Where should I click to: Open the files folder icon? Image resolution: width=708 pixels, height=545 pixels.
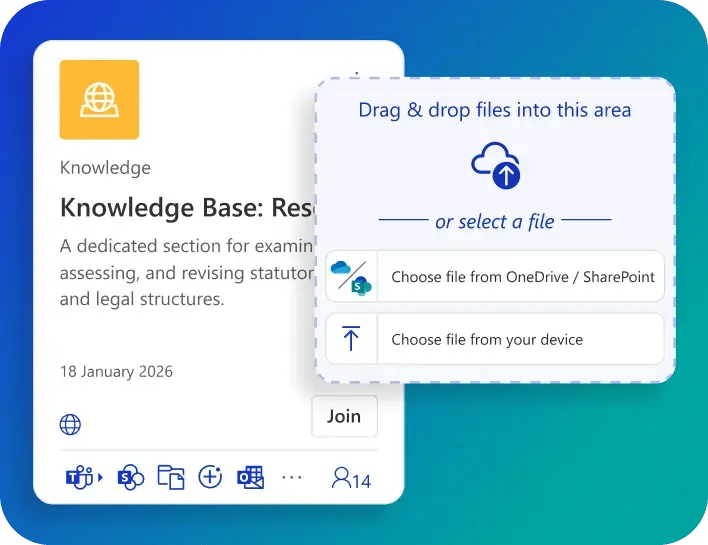[x=171, y=477]
